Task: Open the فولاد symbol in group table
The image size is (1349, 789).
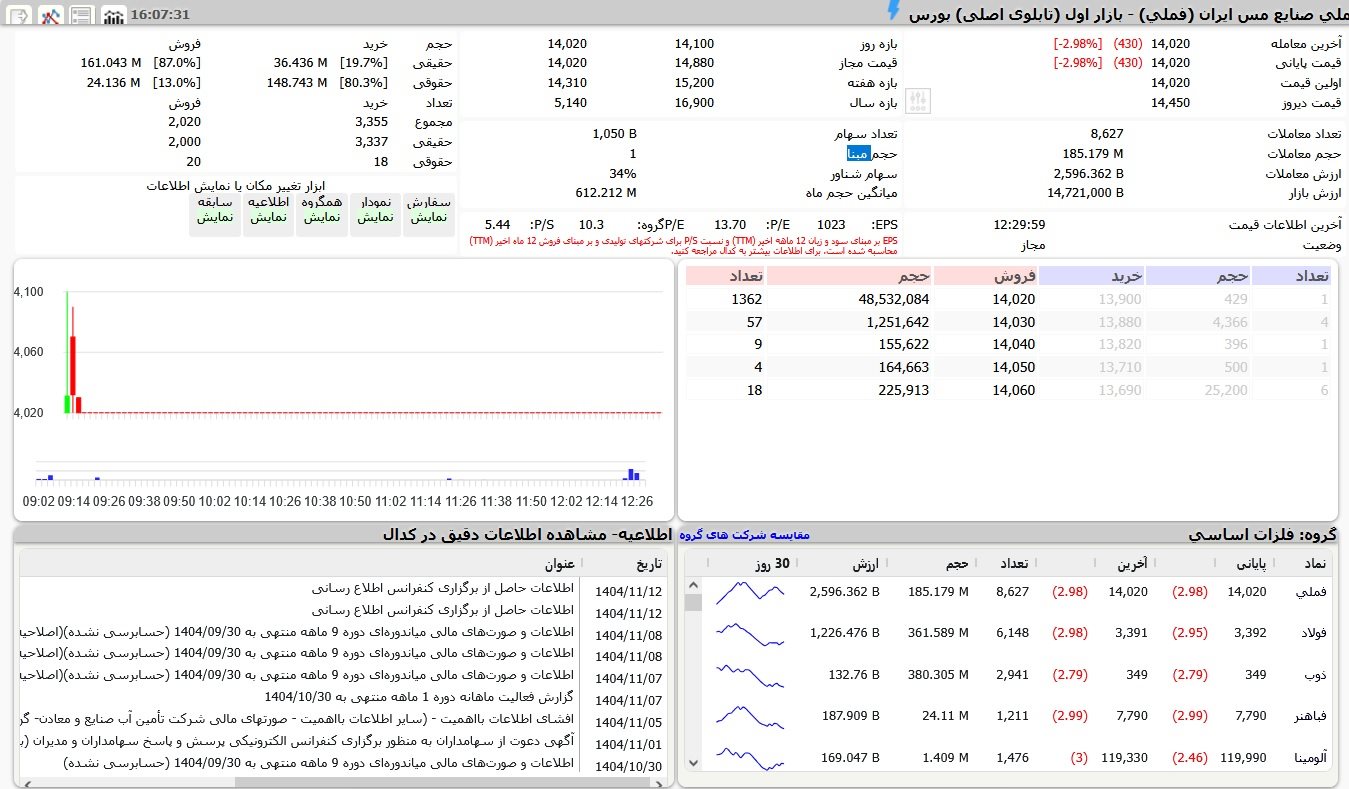Action: point(1311,633)
